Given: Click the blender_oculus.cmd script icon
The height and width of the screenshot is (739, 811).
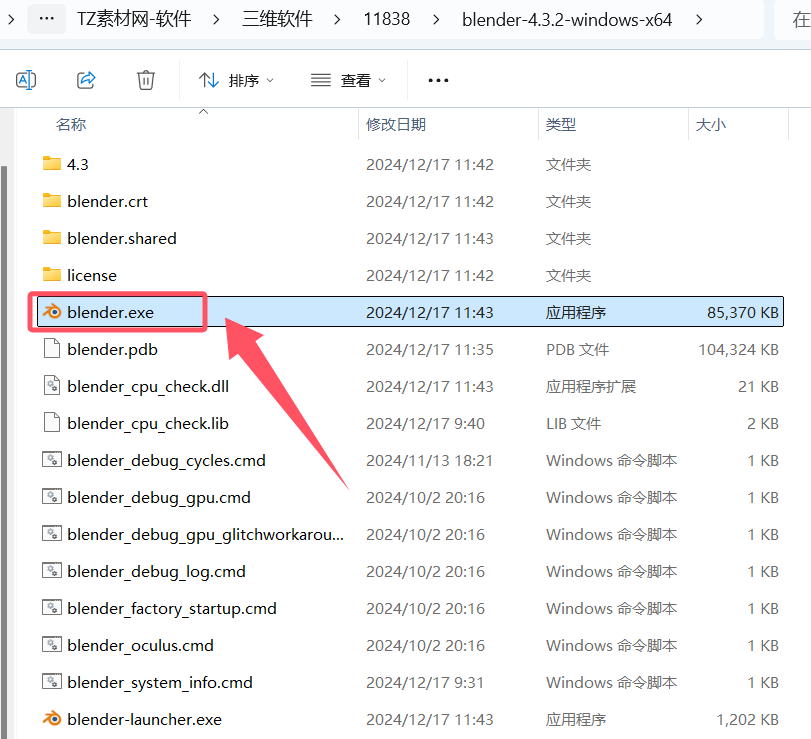Looking at the screenshot, I should [x=52, y=644].
